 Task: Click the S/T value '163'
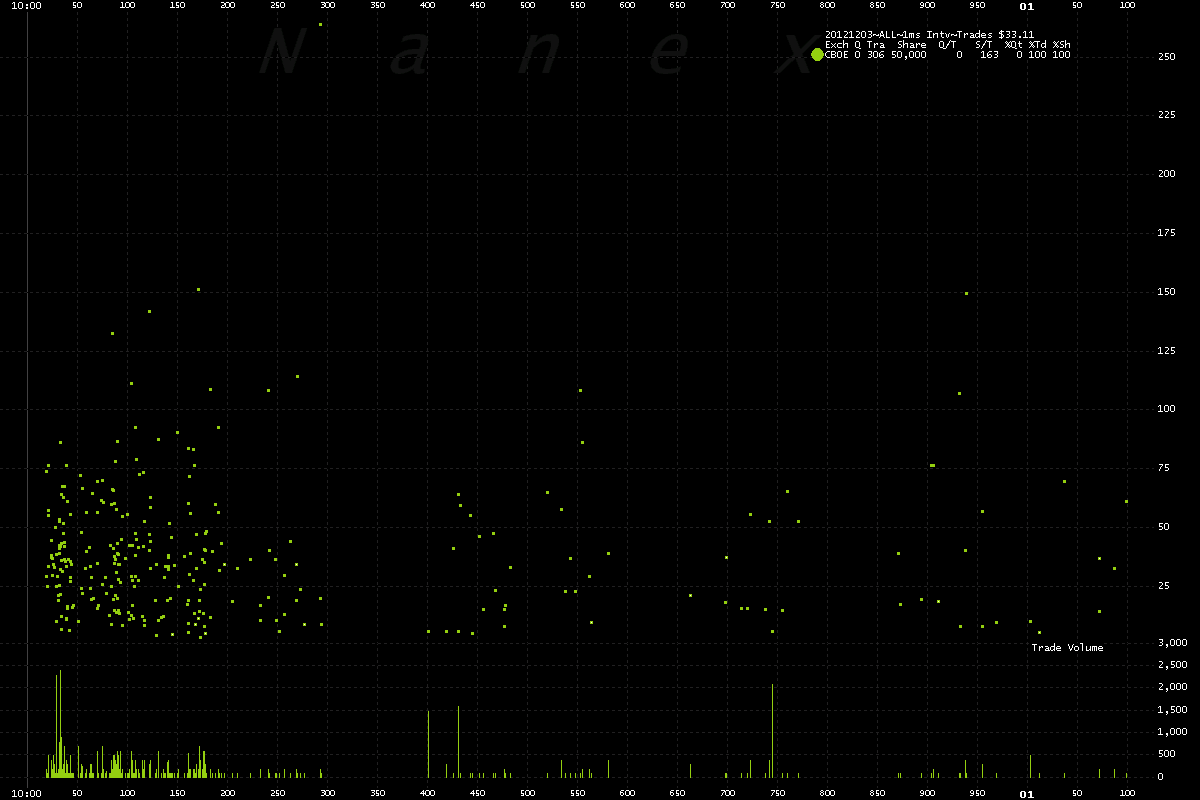coord(990,55)
